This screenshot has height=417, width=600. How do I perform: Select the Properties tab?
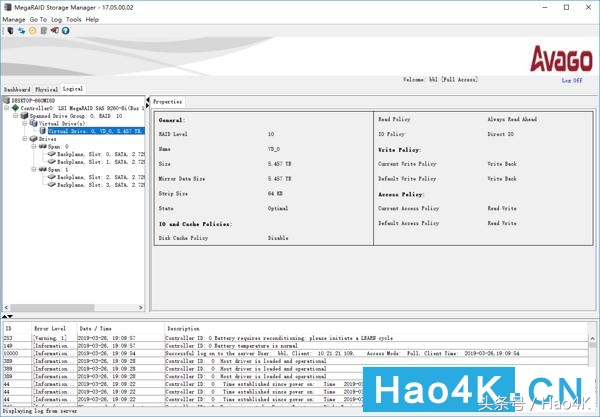tap(167, 102)
